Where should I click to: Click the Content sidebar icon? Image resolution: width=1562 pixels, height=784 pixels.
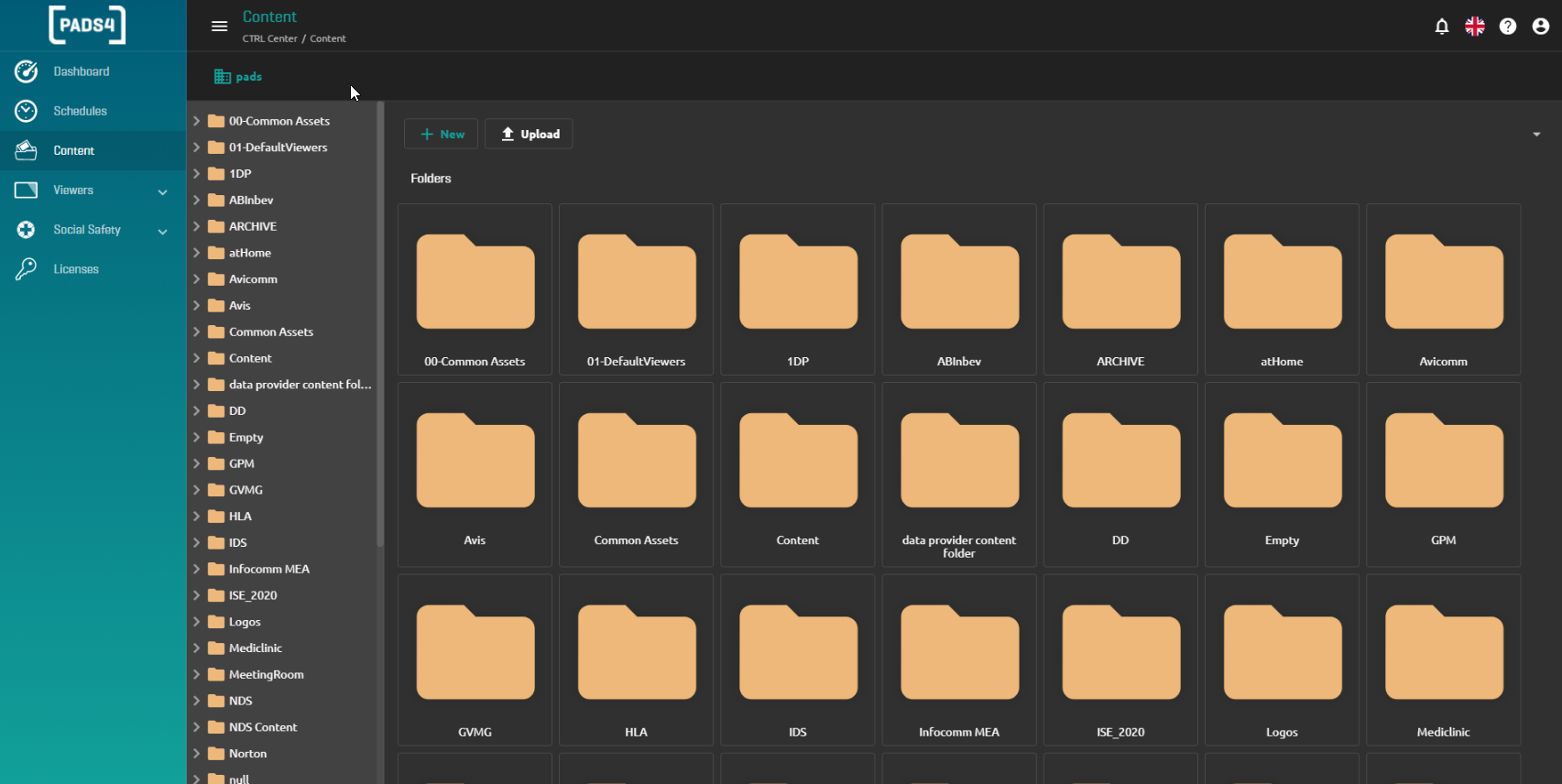coord(27,150)
